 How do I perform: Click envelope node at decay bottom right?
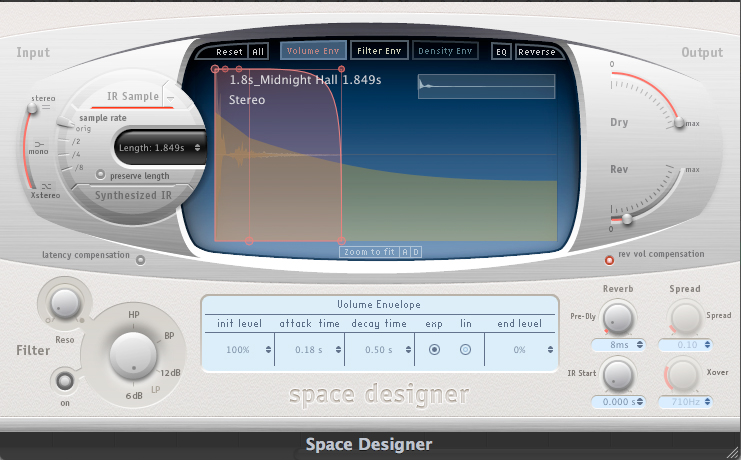341,241
